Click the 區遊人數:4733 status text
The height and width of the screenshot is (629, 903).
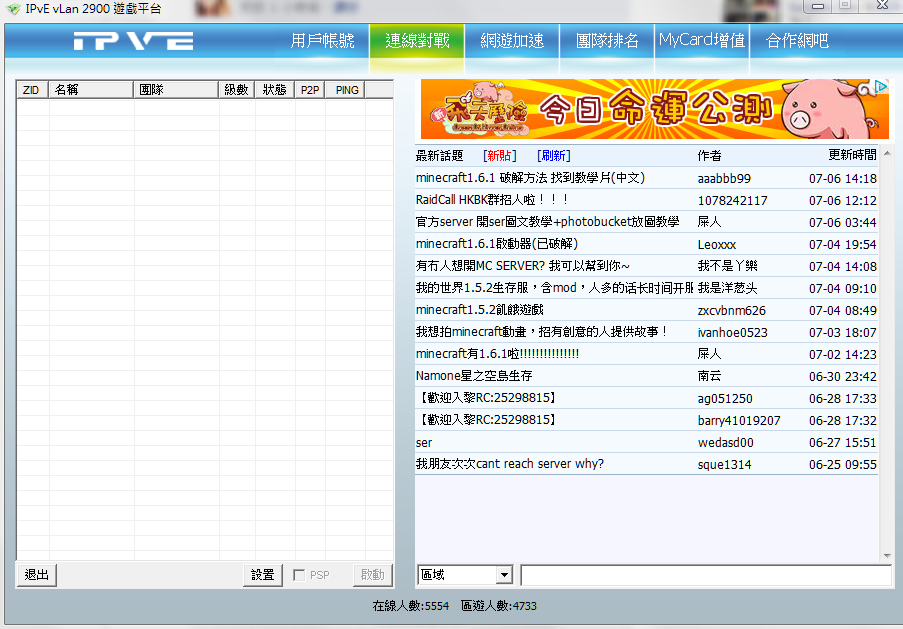(498, 606)
